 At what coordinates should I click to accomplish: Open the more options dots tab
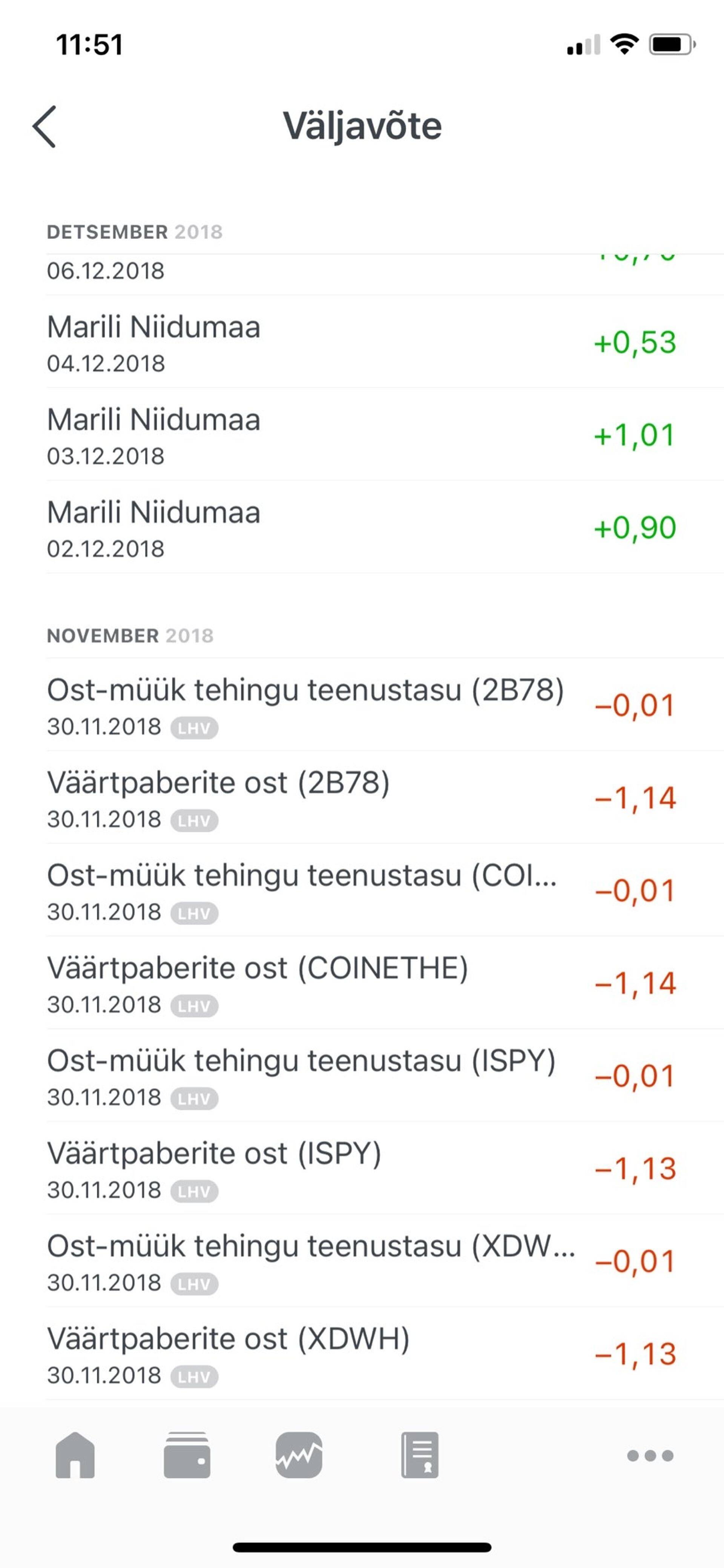pos(650,1455)
